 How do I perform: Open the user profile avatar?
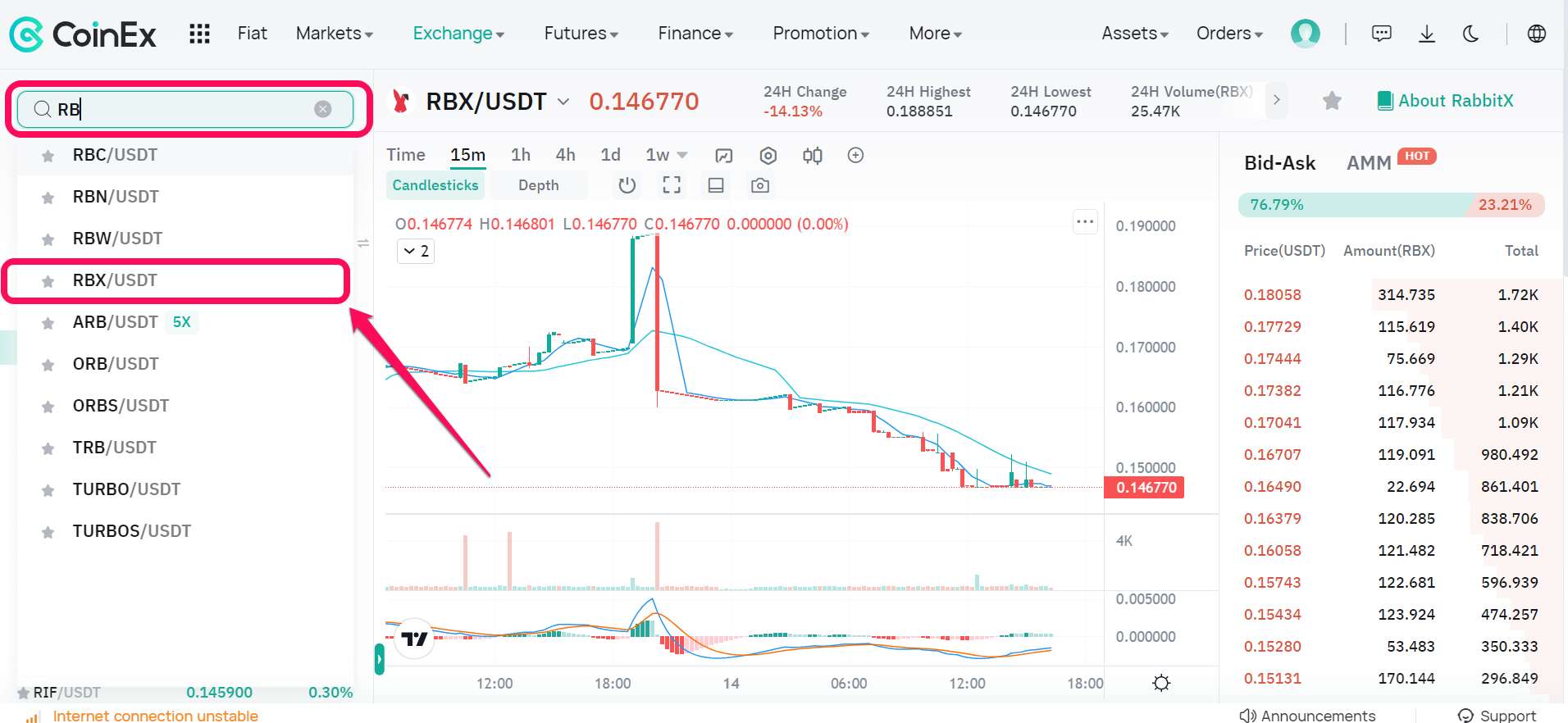[1305, 34]
